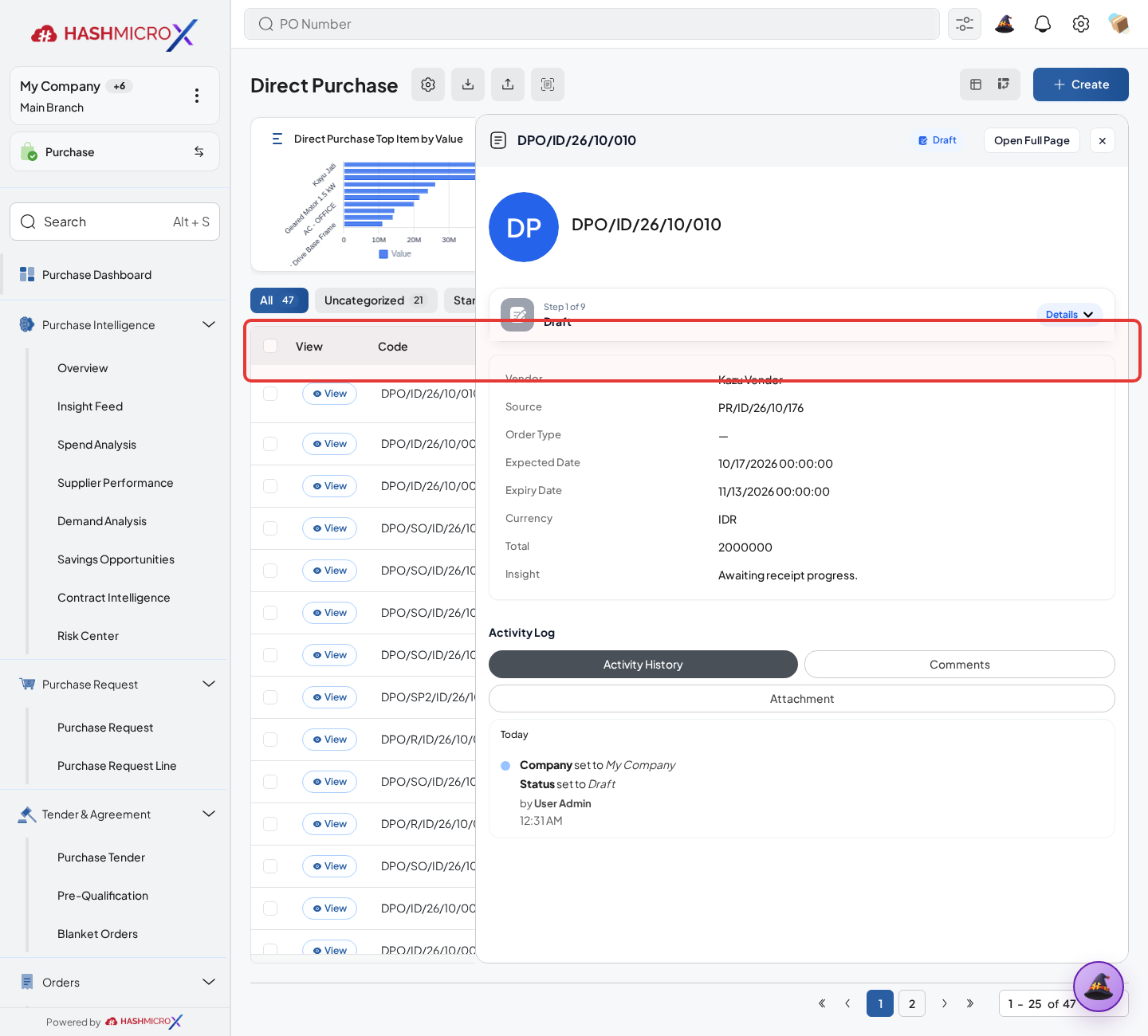This screenshot has width=1148, height=1036.
Task: Select the All 47 tab
Action: 279,300
